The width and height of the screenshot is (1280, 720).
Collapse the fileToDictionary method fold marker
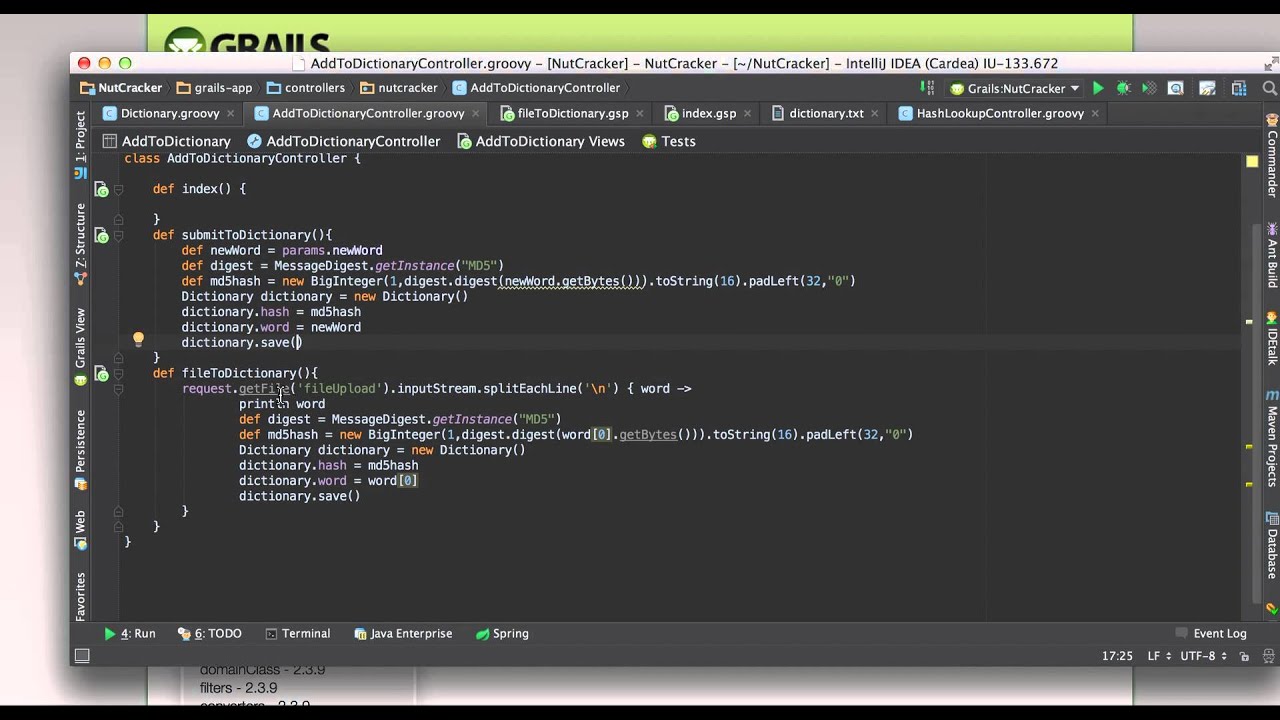point(118,374)
